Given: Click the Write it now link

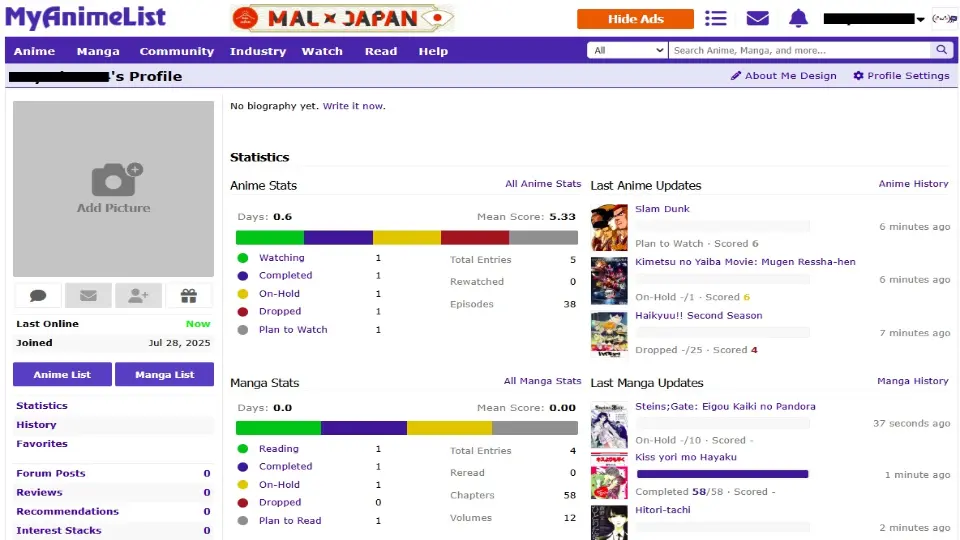Looking at the screenshot, I should (x=353, y=106).
